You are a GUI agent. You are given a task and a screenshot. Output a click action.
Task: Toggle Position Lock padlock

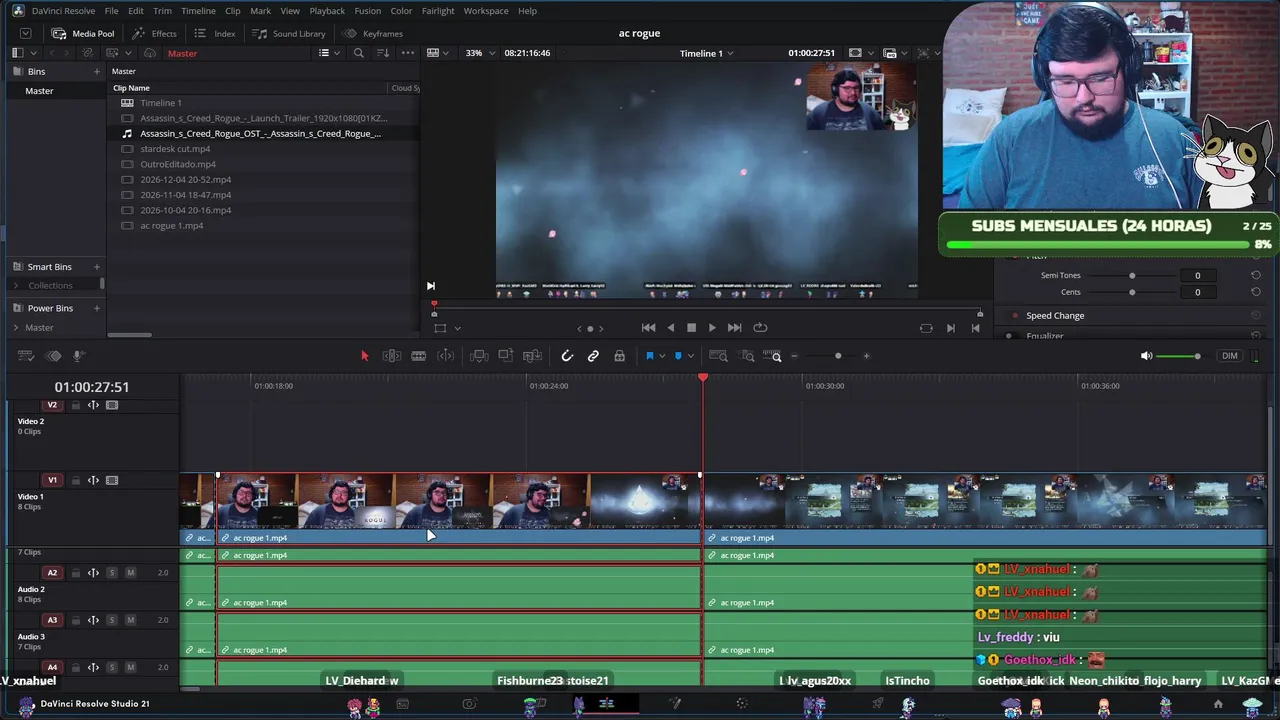pyautogui.click(x=619, y=356)
